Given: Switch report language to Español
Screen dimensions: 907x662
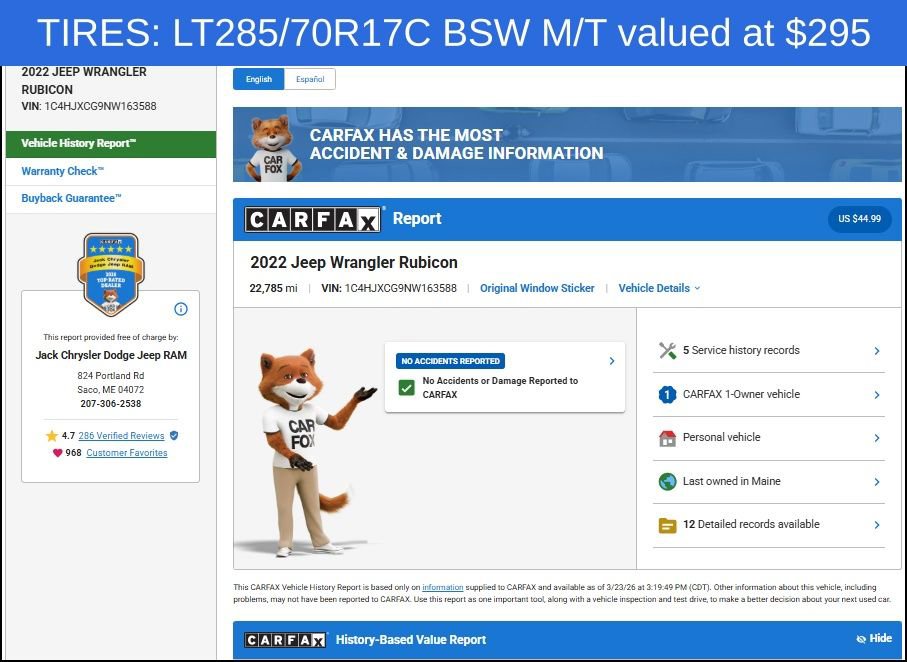Looking at the screenshot, I should pyautogui.click(x=309, y=79).
